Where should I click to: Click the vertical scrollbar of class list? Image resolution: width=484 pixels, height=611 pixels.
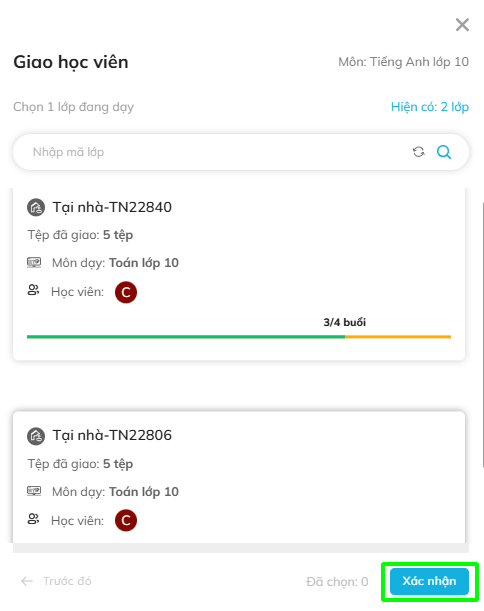pos(483,334)
